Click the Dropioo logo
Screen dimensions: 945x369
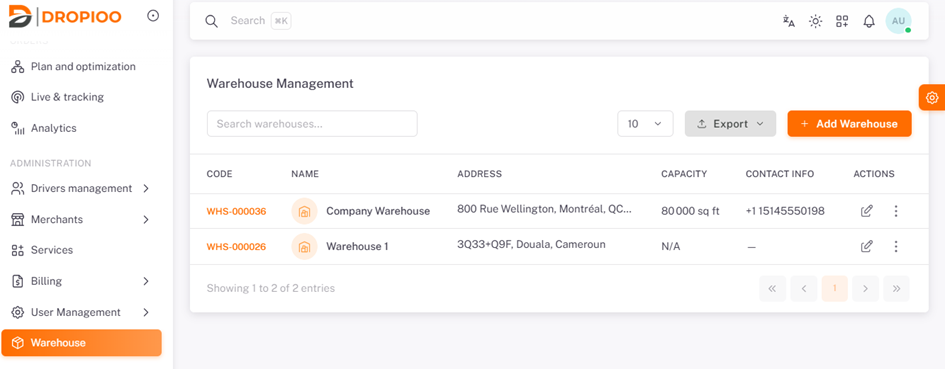pos(65,16)
